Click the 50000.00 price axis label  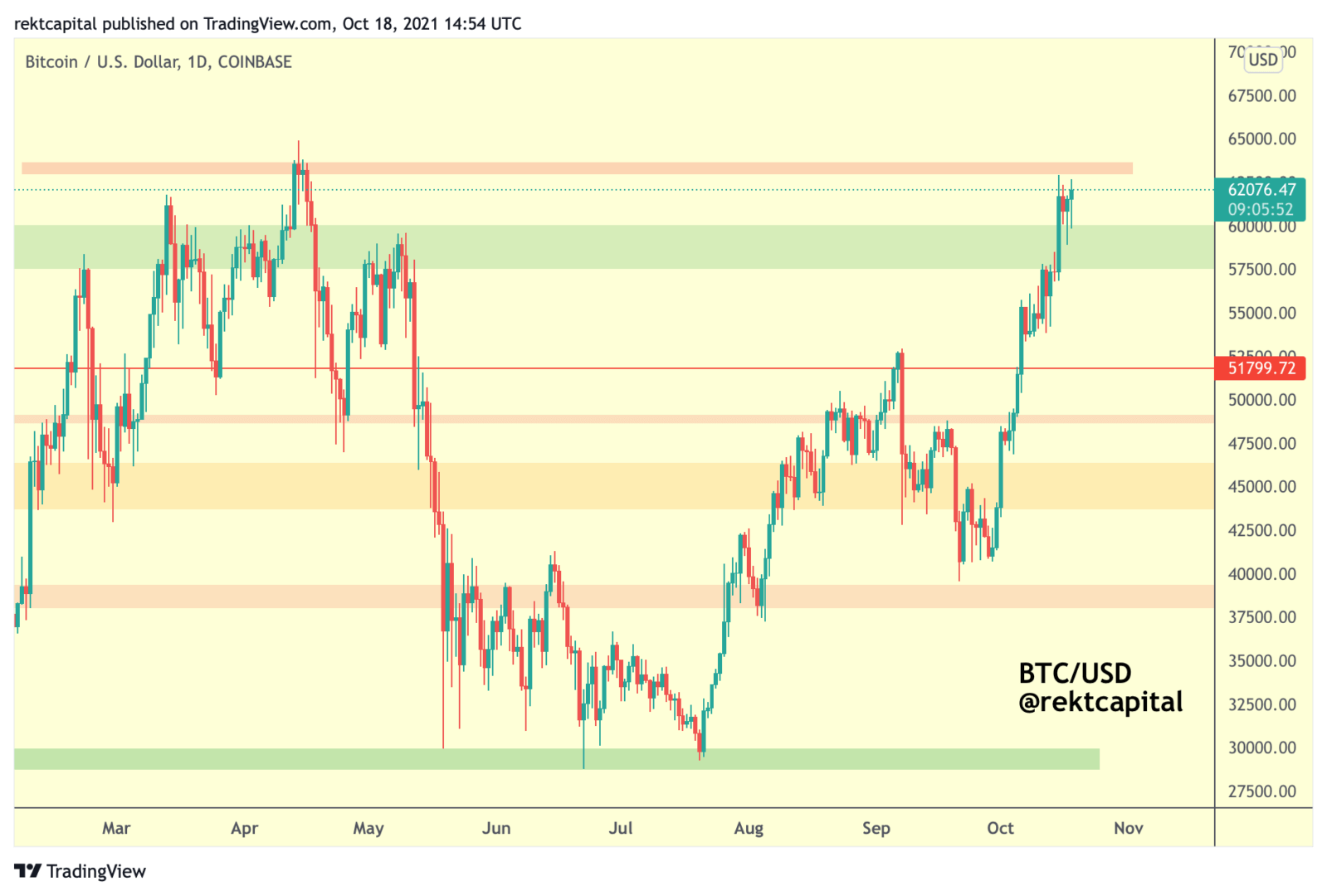pos(1261,400)
